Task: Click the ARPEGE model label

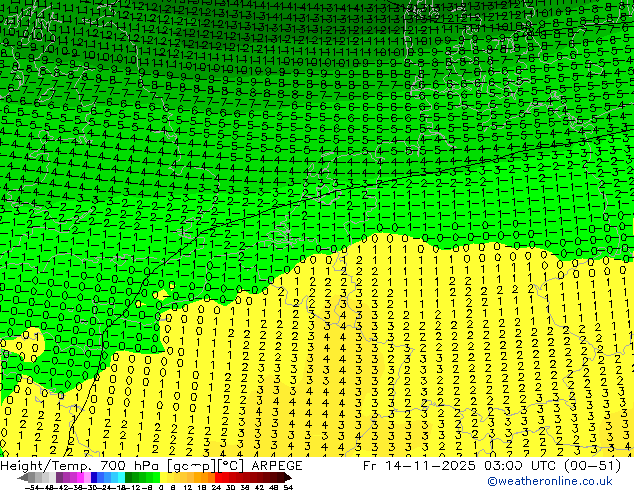Action: [277, 466]
